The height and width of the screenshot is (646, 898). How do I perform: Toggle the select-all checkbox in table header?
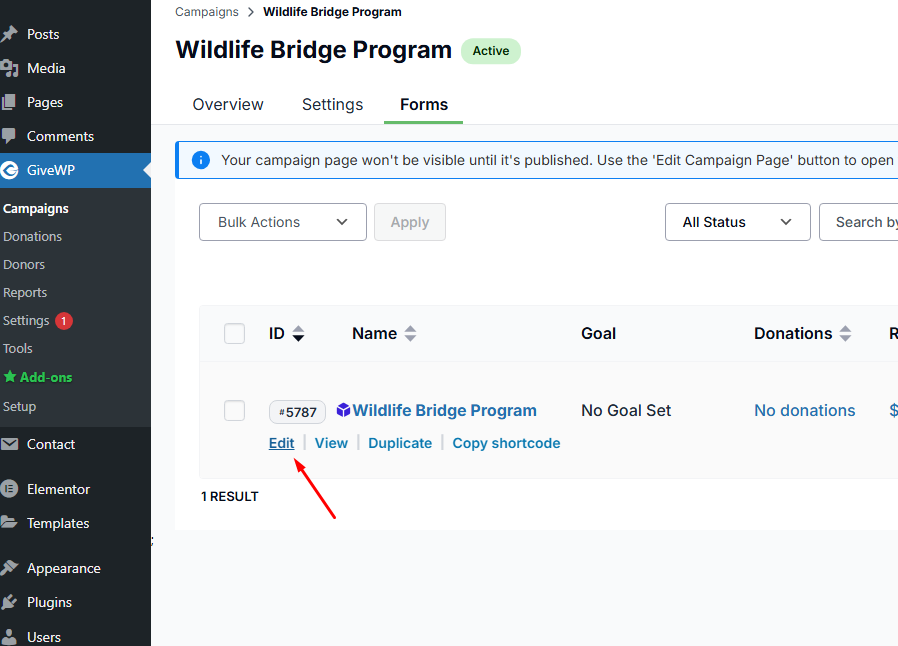pos(234,334)
